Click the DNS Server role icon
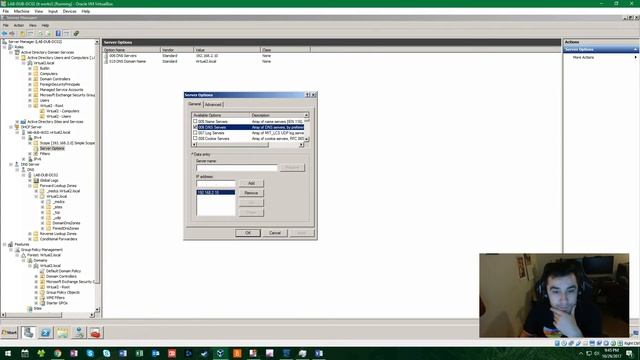 click(17, 164)
